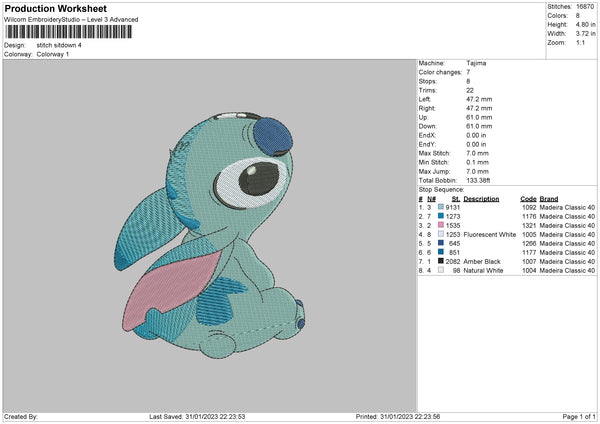The height and width of the screenshot is (424, 600).
Task: Click the 'Colorway 1' value
Action: click(53, 54)
